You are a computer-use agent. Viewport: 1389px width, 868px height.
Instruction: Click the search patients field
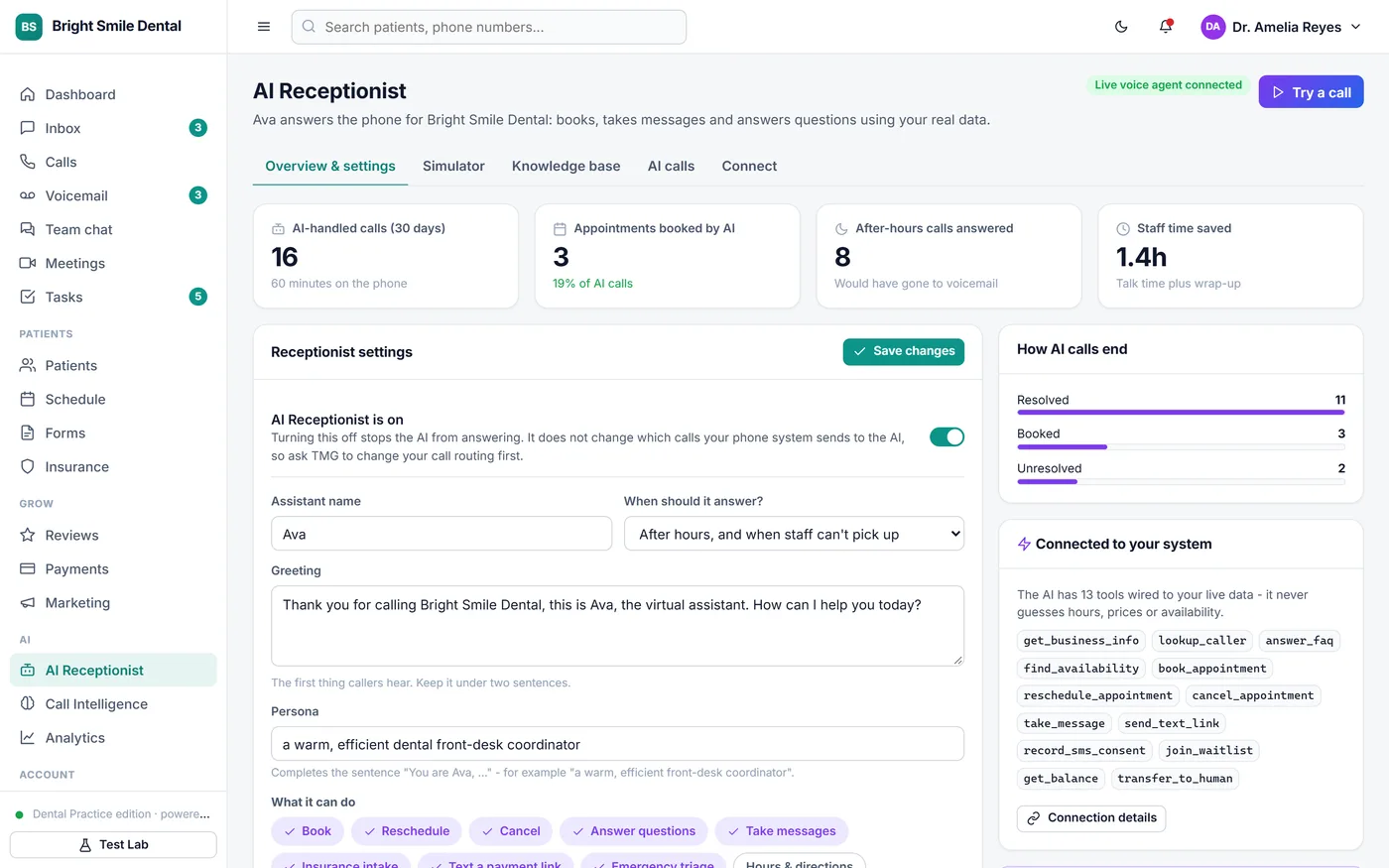point(489,27)
